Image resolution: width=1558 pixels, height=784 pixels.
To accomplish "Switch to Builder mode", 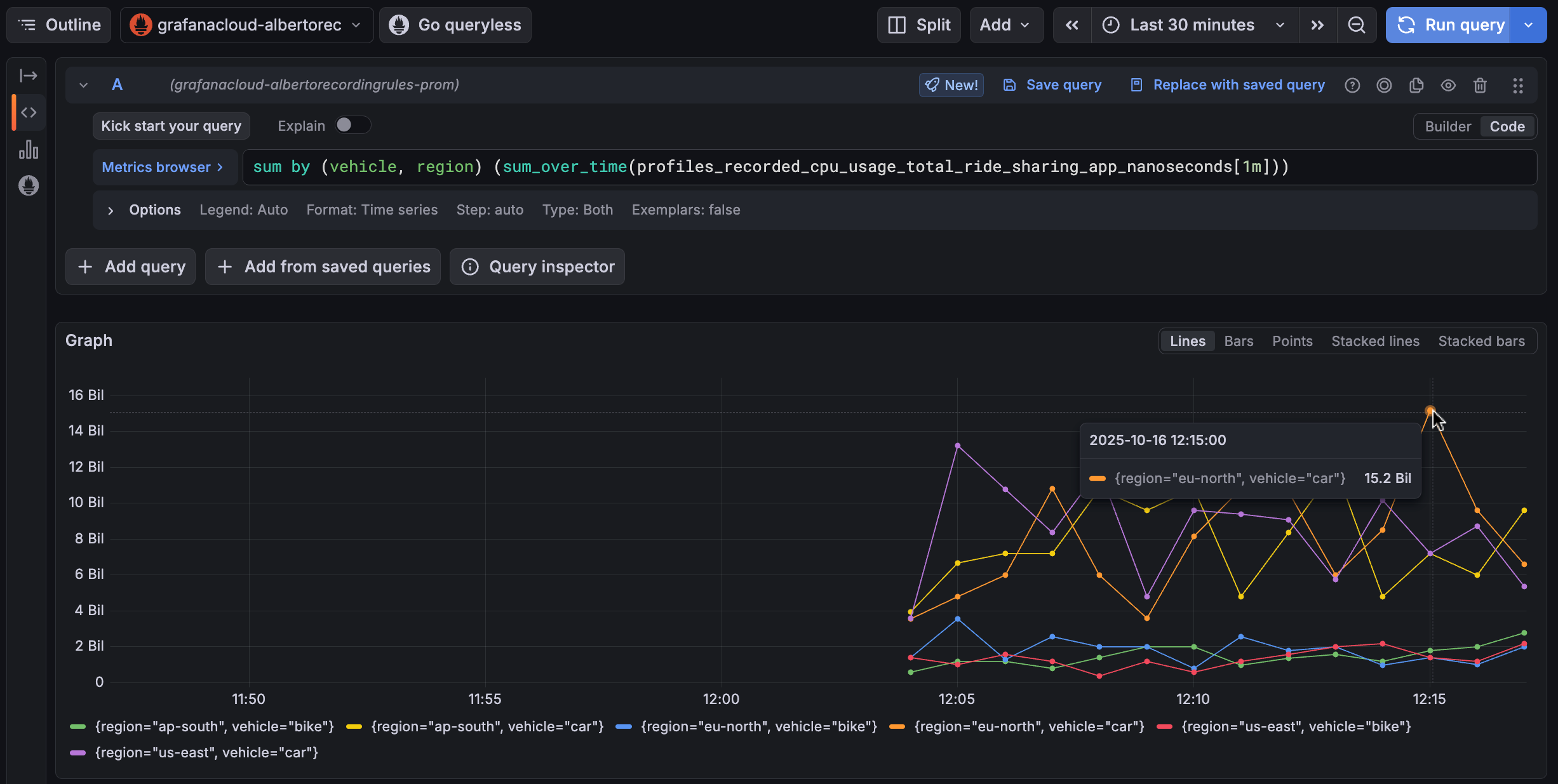I will (1448, 126).
